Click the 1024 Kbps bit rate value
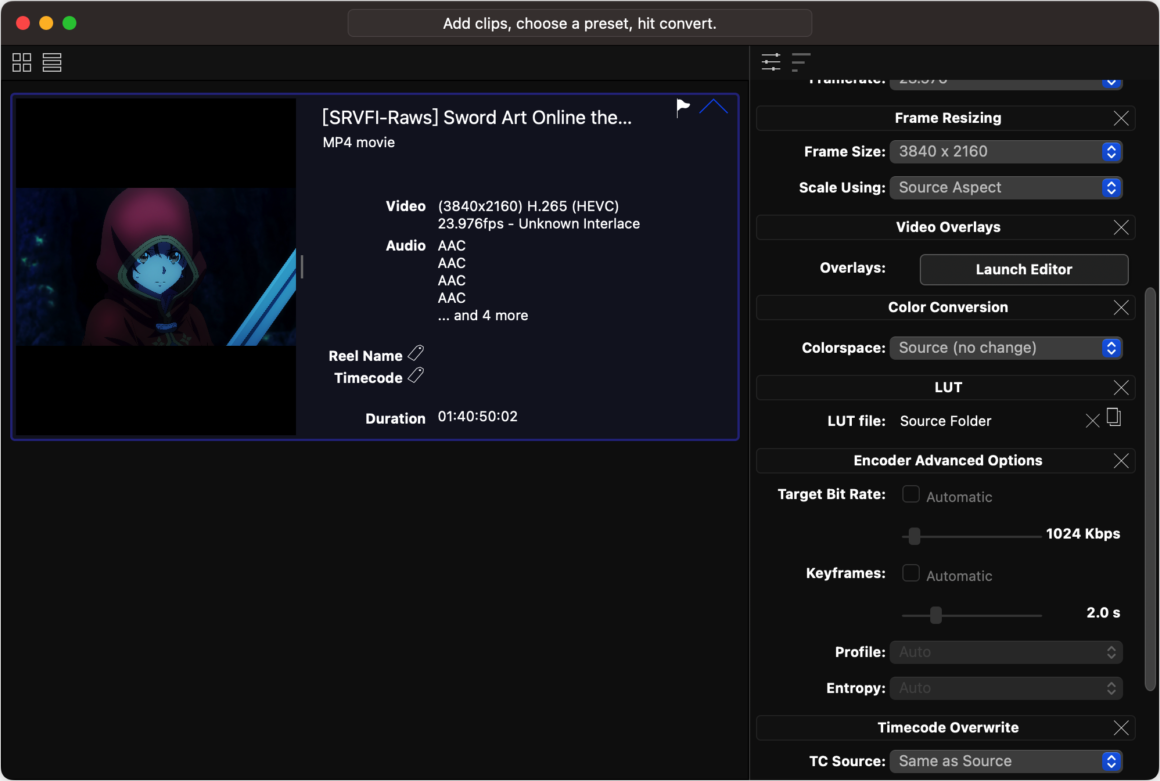The height and width of the screenshot is (781, 1160). [1083, 534]
